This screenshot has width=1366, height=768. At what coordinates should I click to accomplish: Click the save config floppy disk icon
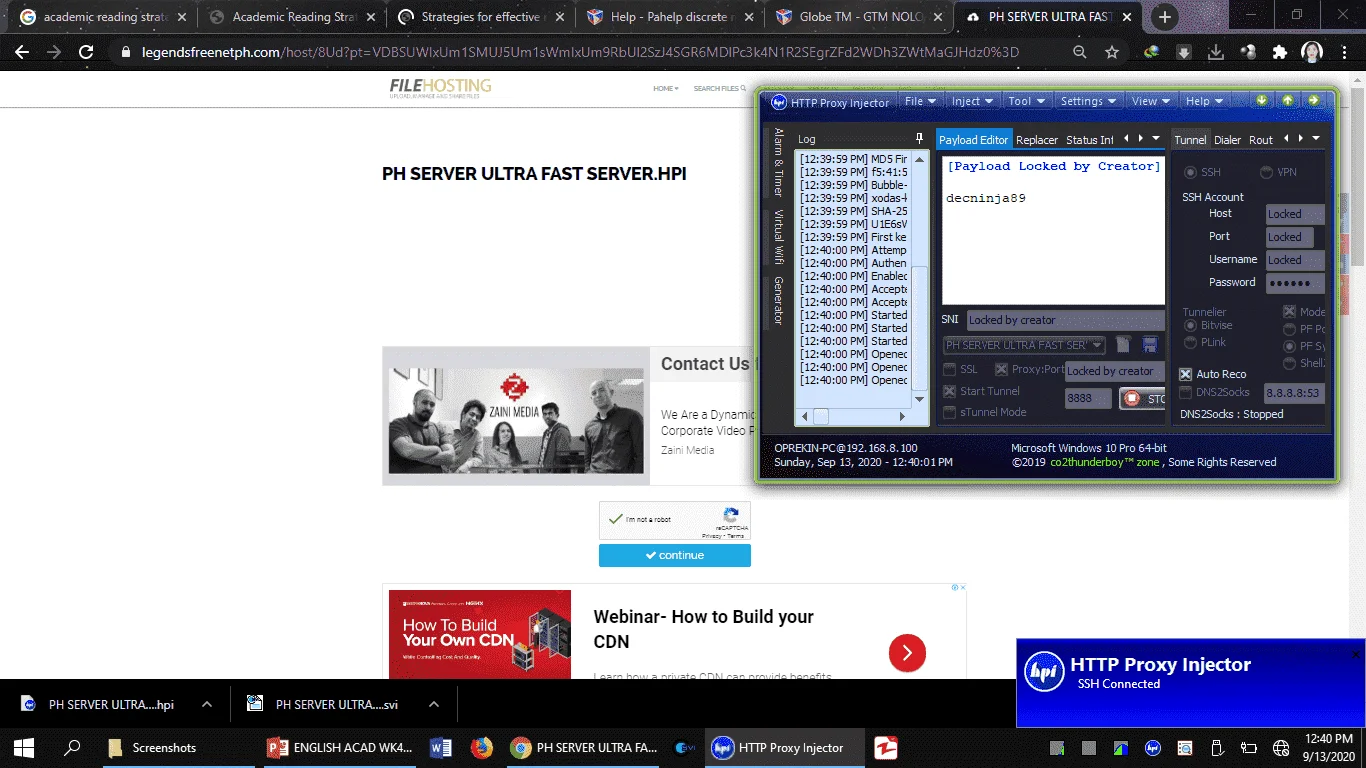coord(1150,345)
